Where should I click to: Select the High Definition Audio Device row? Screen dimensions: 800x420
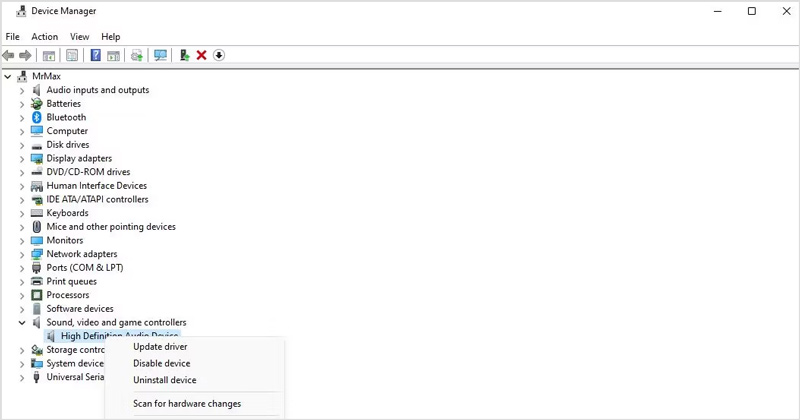point(112,335)
